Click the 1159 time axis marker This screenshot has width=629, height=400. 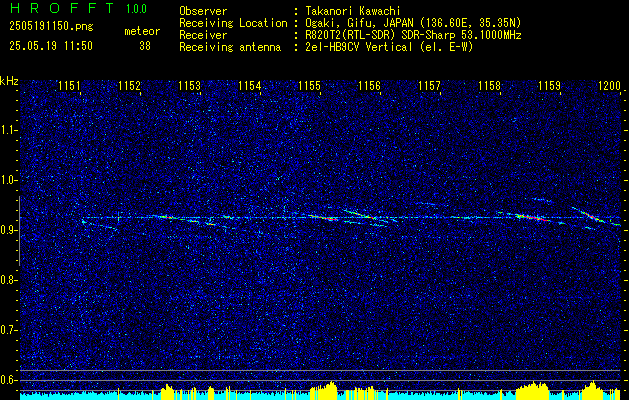(549, 86)
